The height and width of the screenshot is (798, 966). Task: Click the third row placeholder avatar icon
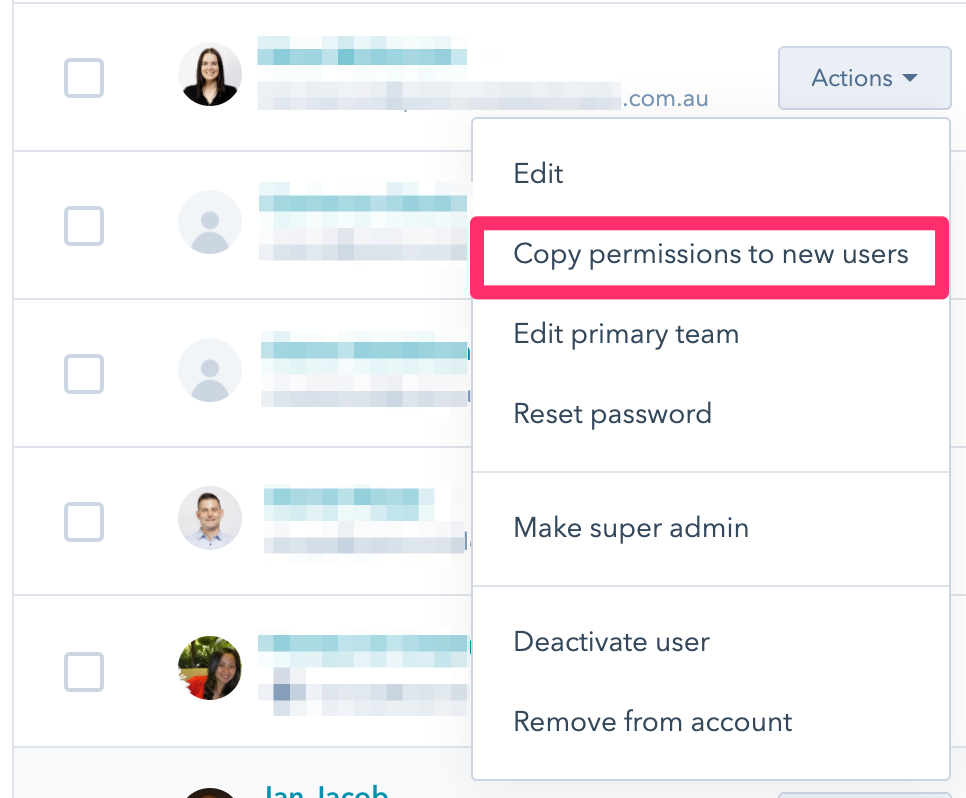pyautogui.click(x=210, y=370)
